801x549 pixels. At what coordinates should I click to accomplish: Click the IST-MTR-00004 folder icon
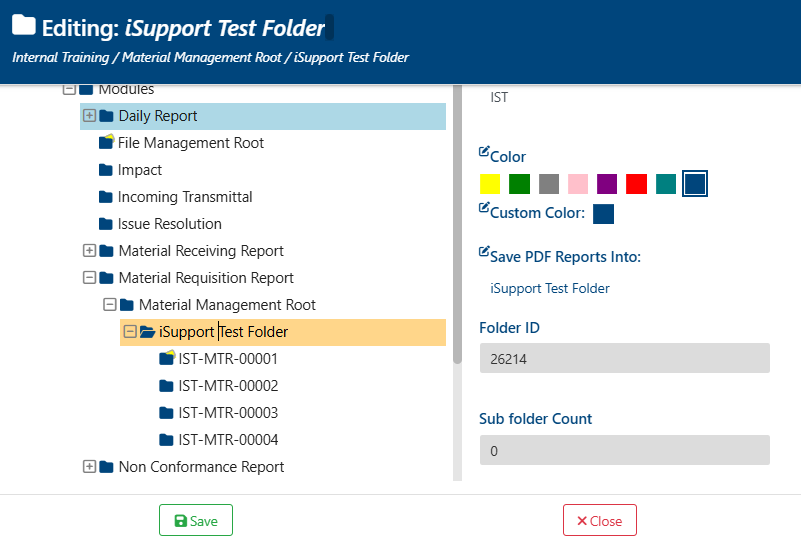click(166, 440)
